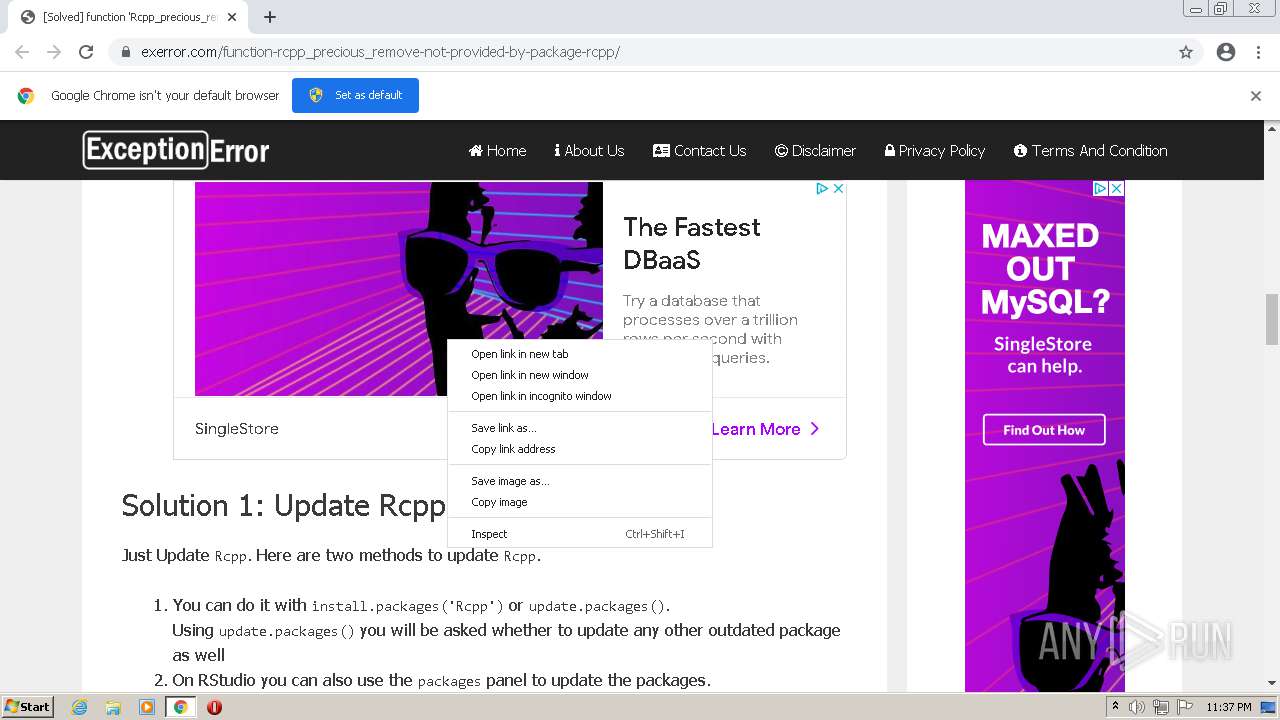Choose Open link in new tab

(x=580, y=354)
